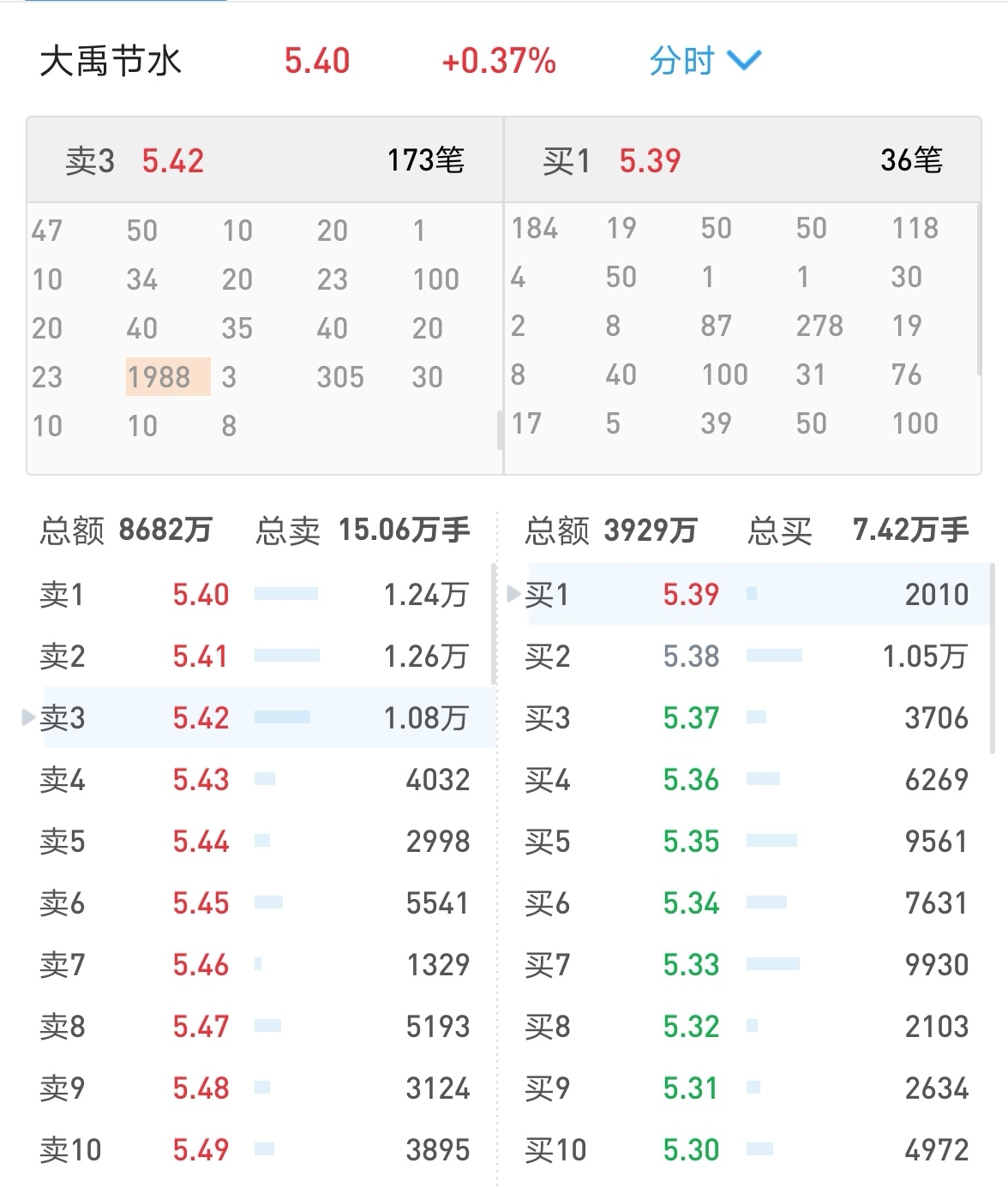Click the sell queue vertical scrollbar

500,430
